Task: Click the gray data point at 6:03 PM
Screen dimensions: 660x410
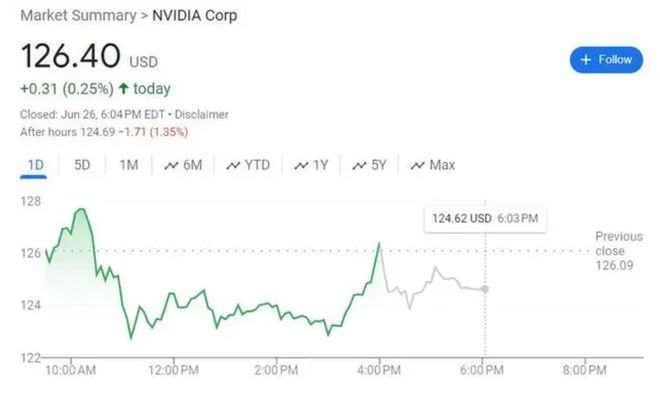Action: [485, 289]
